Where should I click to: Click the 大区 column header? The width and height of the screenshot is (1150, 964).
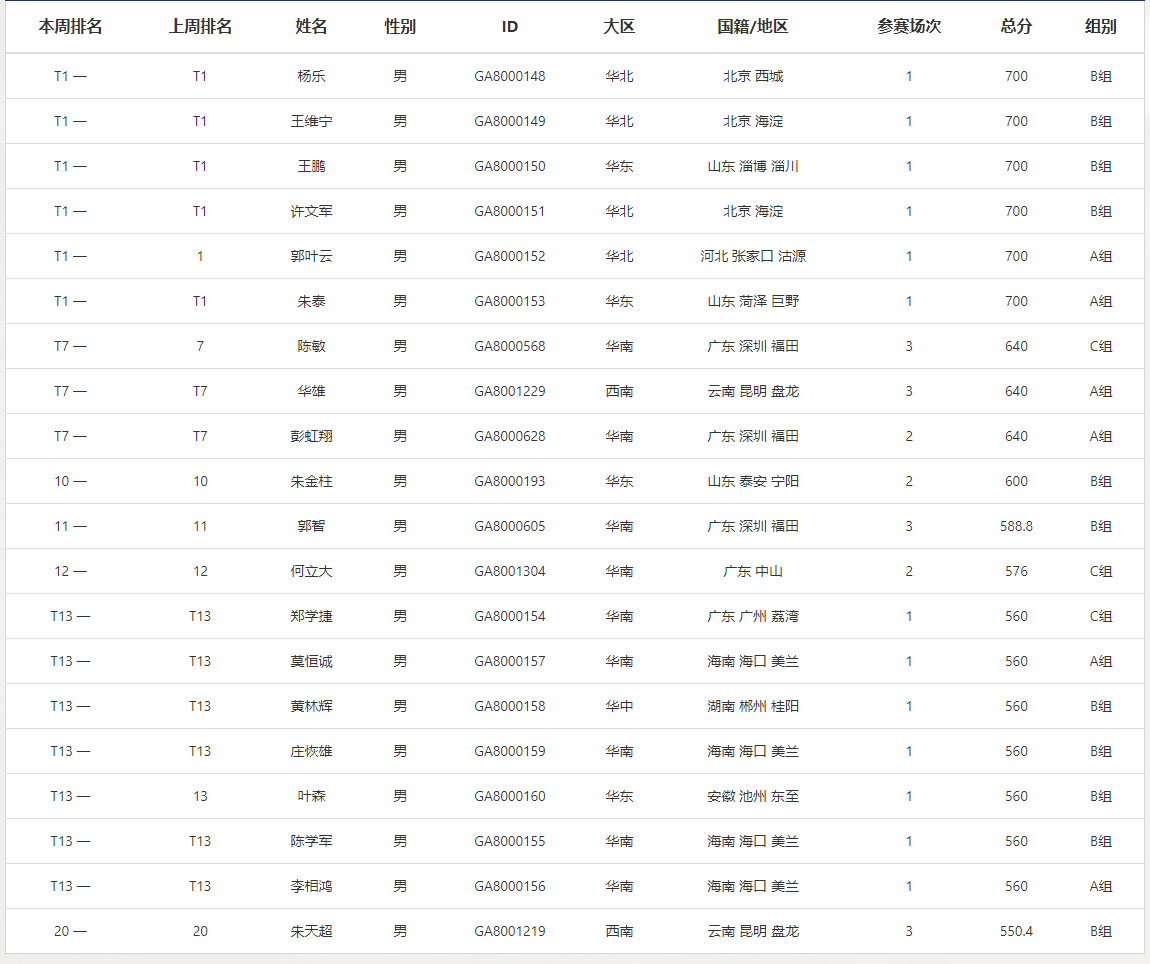click(x=619, y=27)
